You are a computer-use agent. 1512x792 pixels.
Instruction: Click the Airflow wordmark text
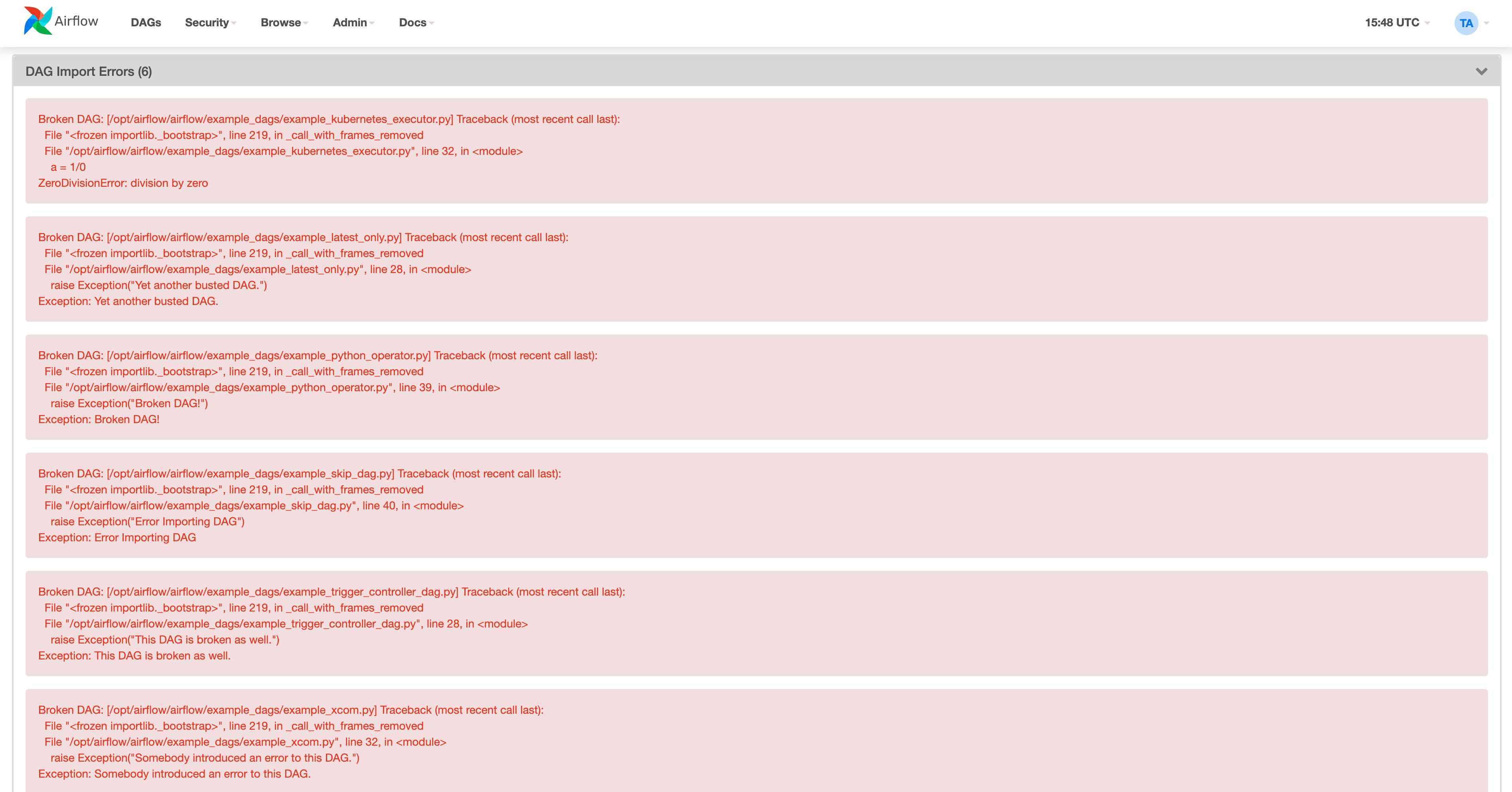(76, 21)
